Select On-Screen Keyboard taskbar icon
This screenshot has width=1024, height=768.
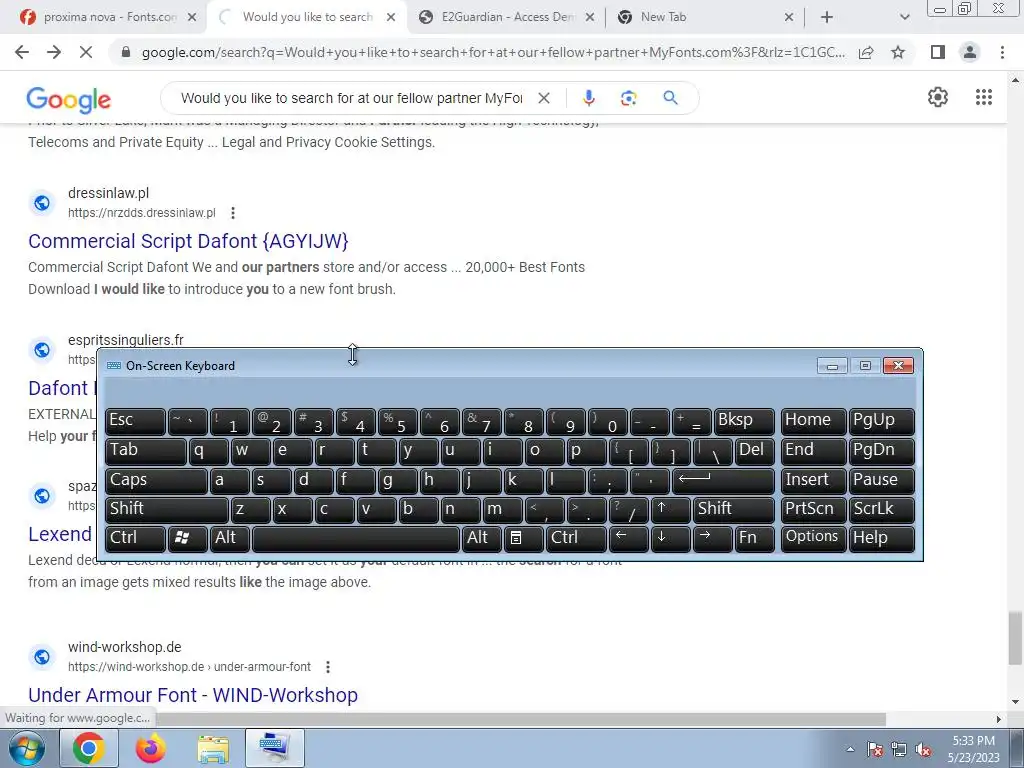(x=274, y=748)
